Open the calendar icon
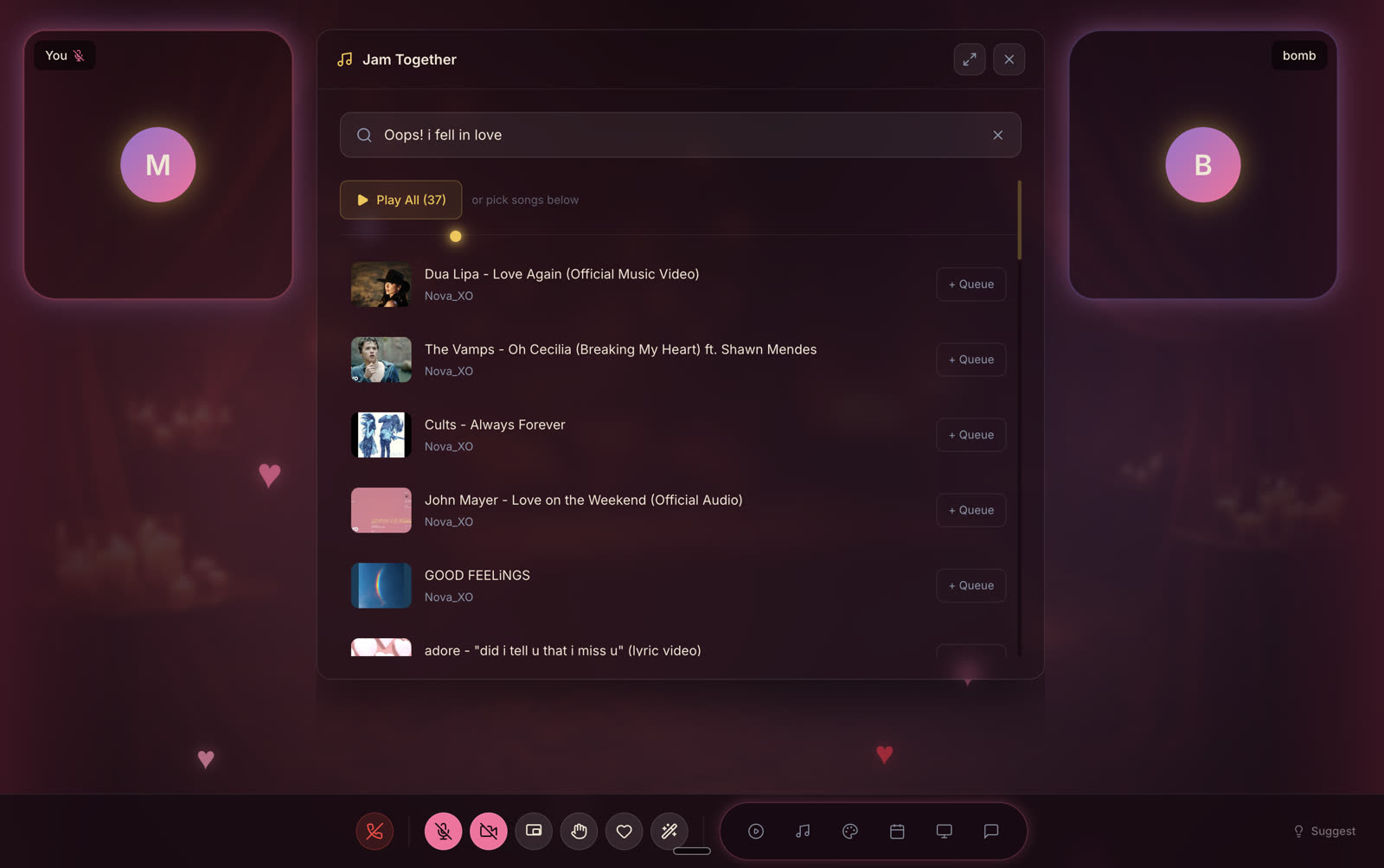 (897, 832)
